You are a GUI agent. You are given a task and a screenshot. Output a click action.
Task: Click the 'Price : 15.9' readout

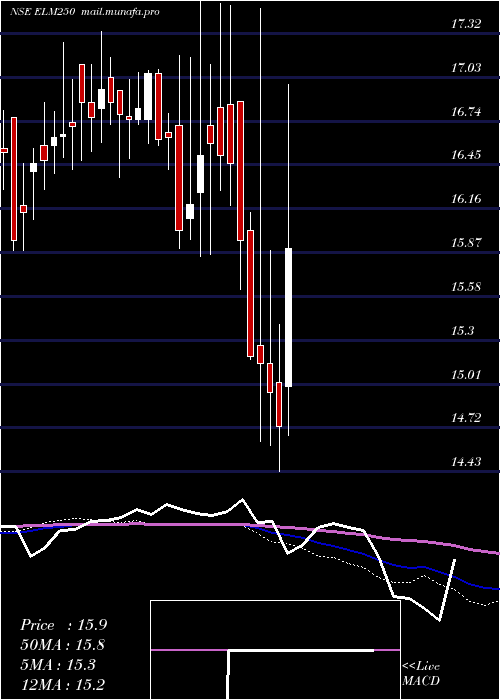point(63,625)
